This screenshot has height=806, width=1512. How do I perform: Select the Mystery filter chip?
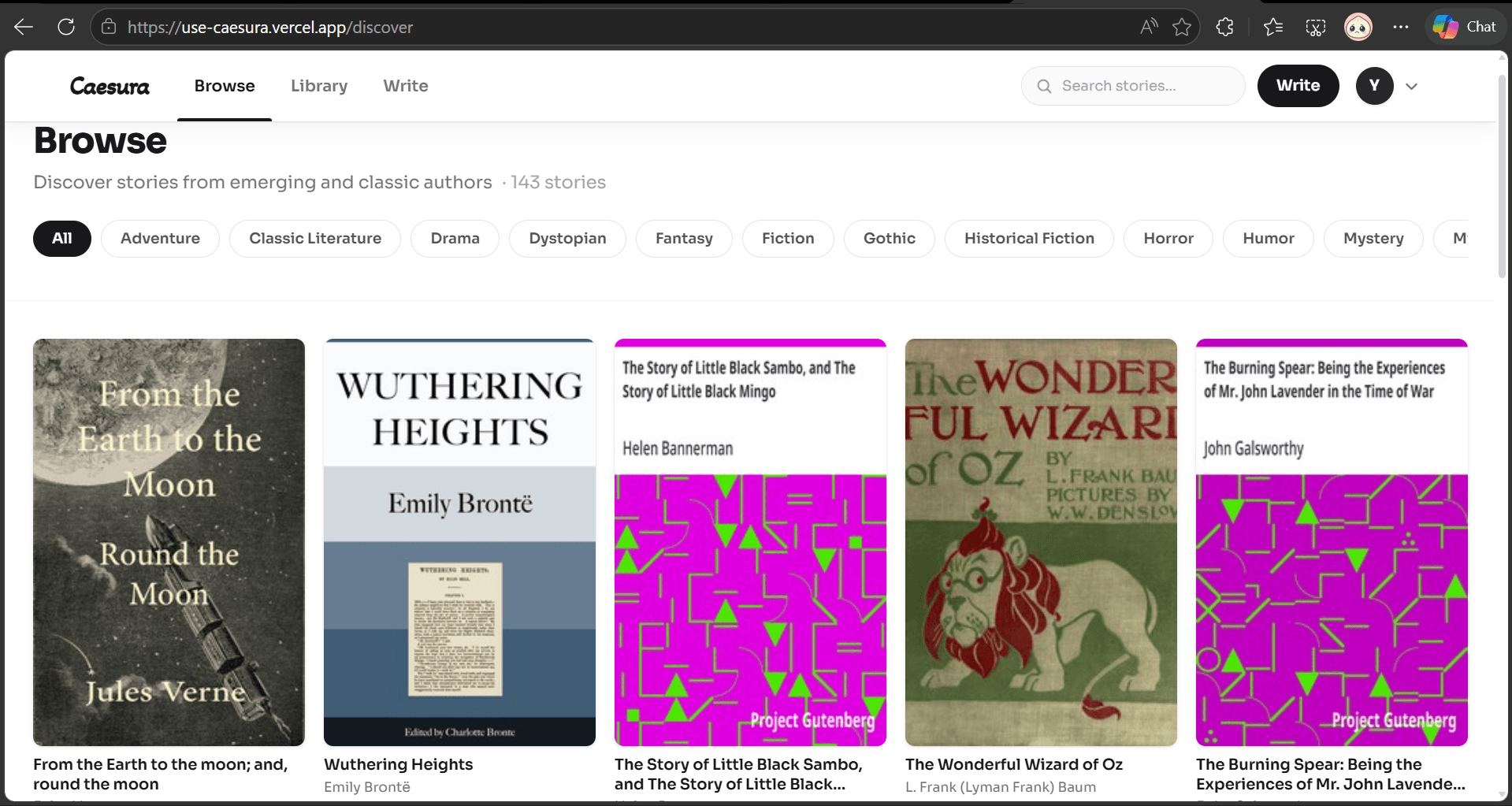(1373, 239)
